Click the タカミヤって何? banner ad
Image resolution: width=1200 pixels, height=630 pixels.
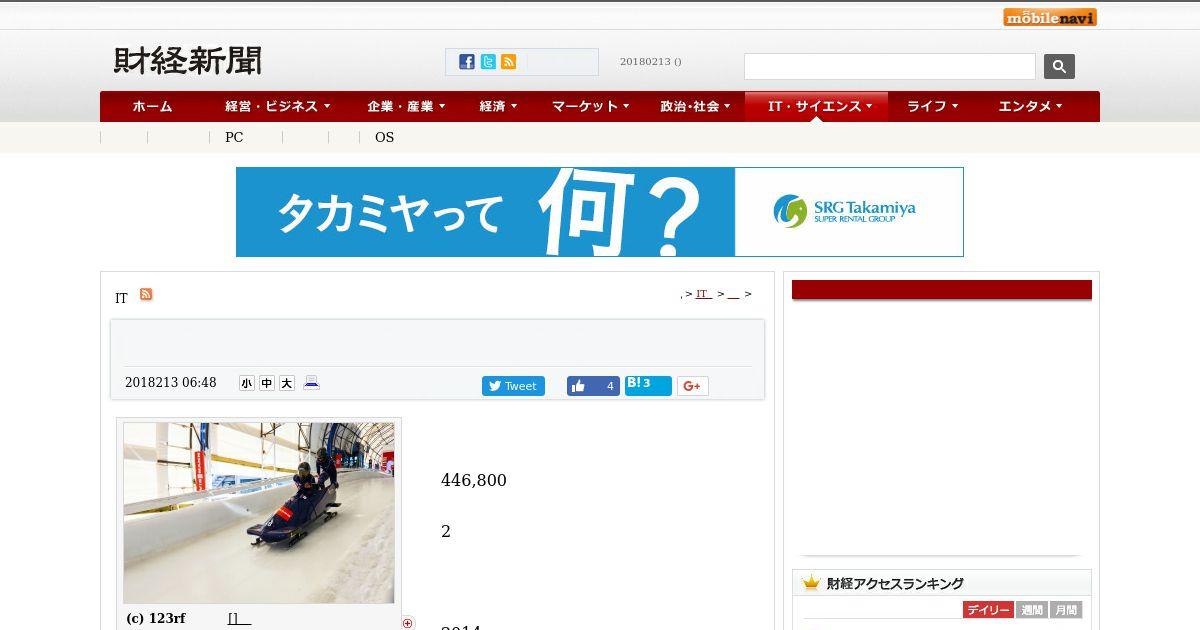[x=600, y=212]
